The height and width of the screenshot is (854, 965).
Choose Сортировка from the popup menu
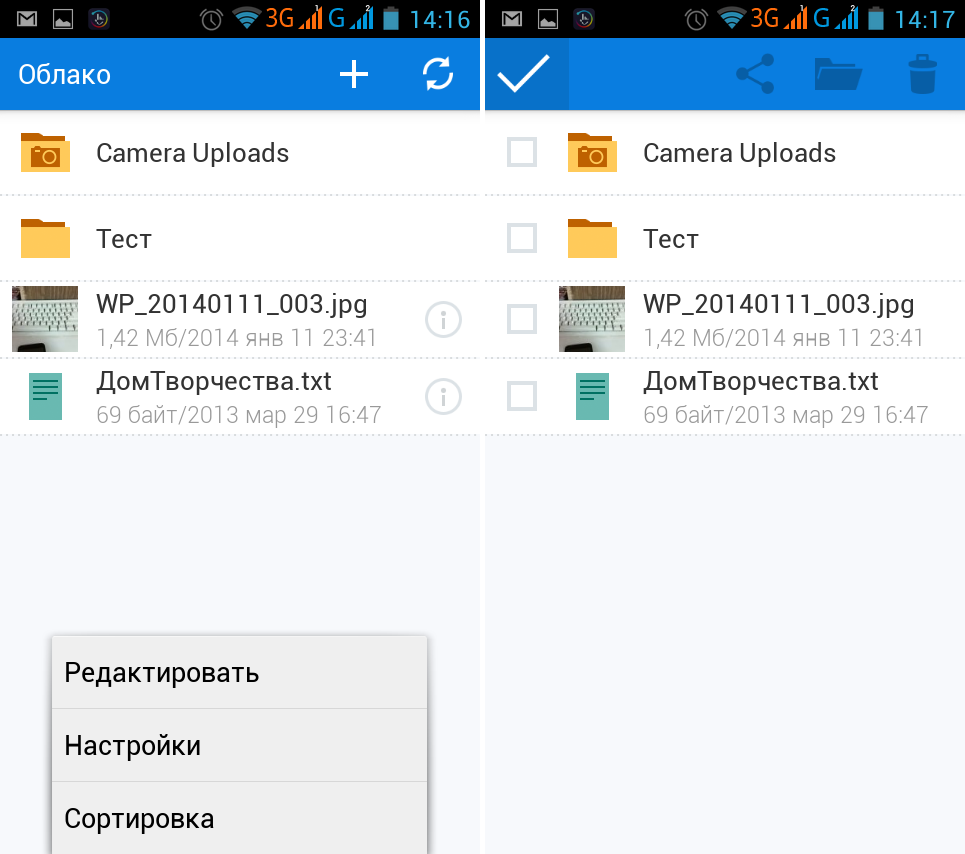[239, 818]
